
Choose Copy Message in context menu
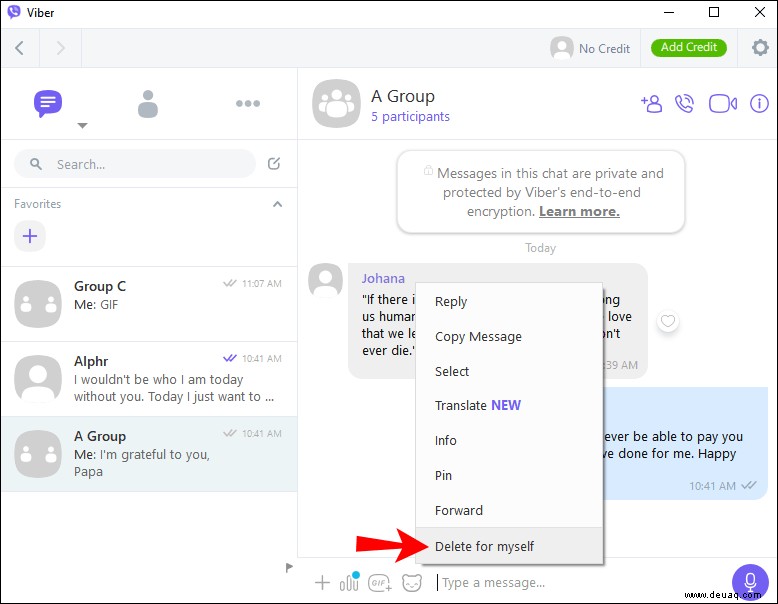(x=509, y=336)
